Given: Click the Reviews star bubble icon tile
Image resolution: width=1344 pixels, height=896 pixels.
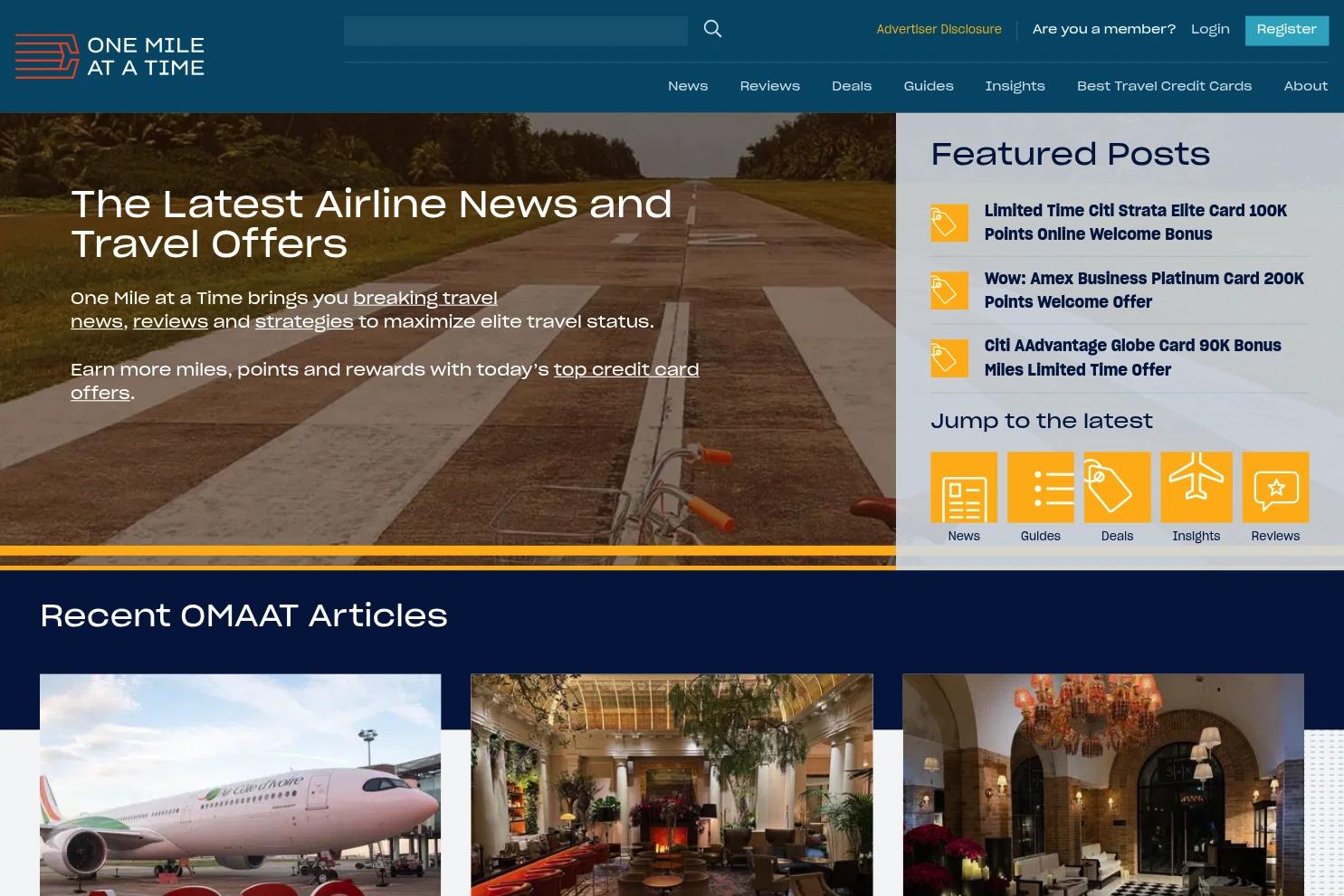Looking at the screenshot, I should 1275,487.
